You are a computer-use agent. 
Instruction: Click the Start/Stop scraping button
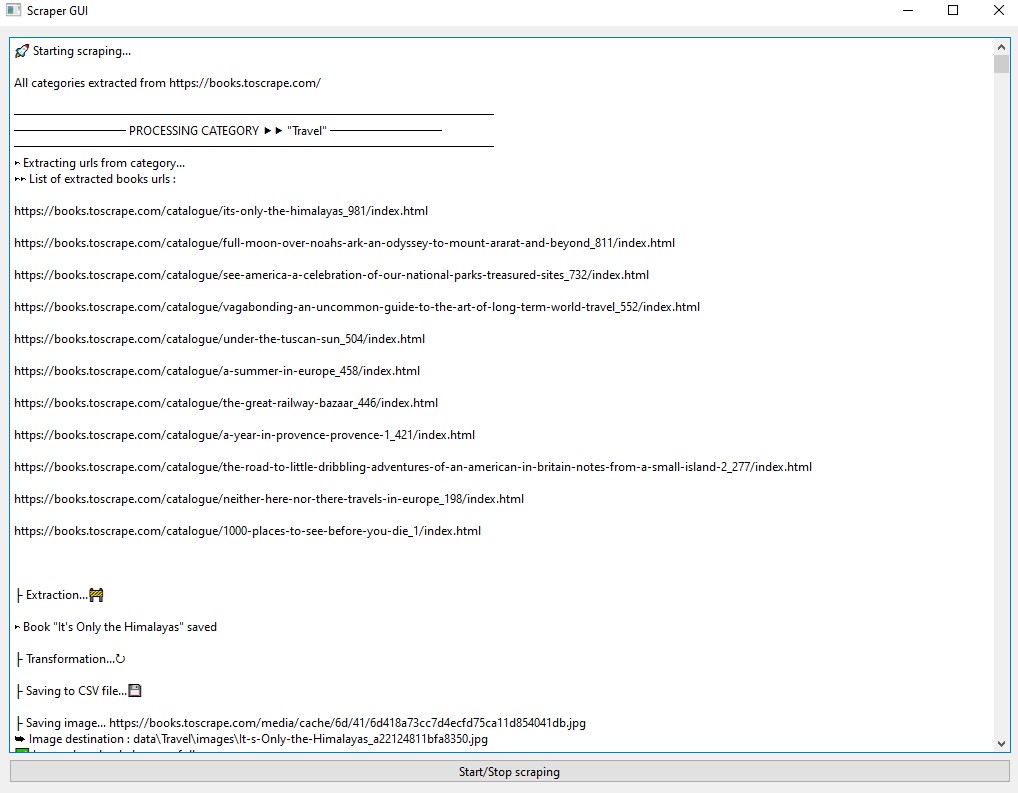click(509, 772)
